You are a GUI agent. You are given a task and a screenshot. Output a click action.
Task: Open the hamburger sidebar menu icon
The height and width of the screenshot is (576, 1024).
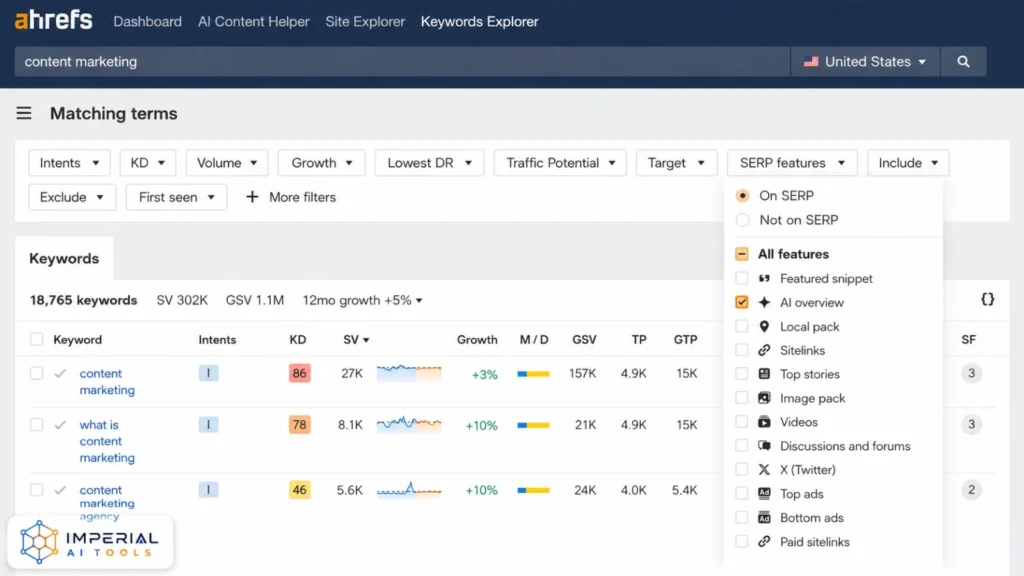[24, 114]
